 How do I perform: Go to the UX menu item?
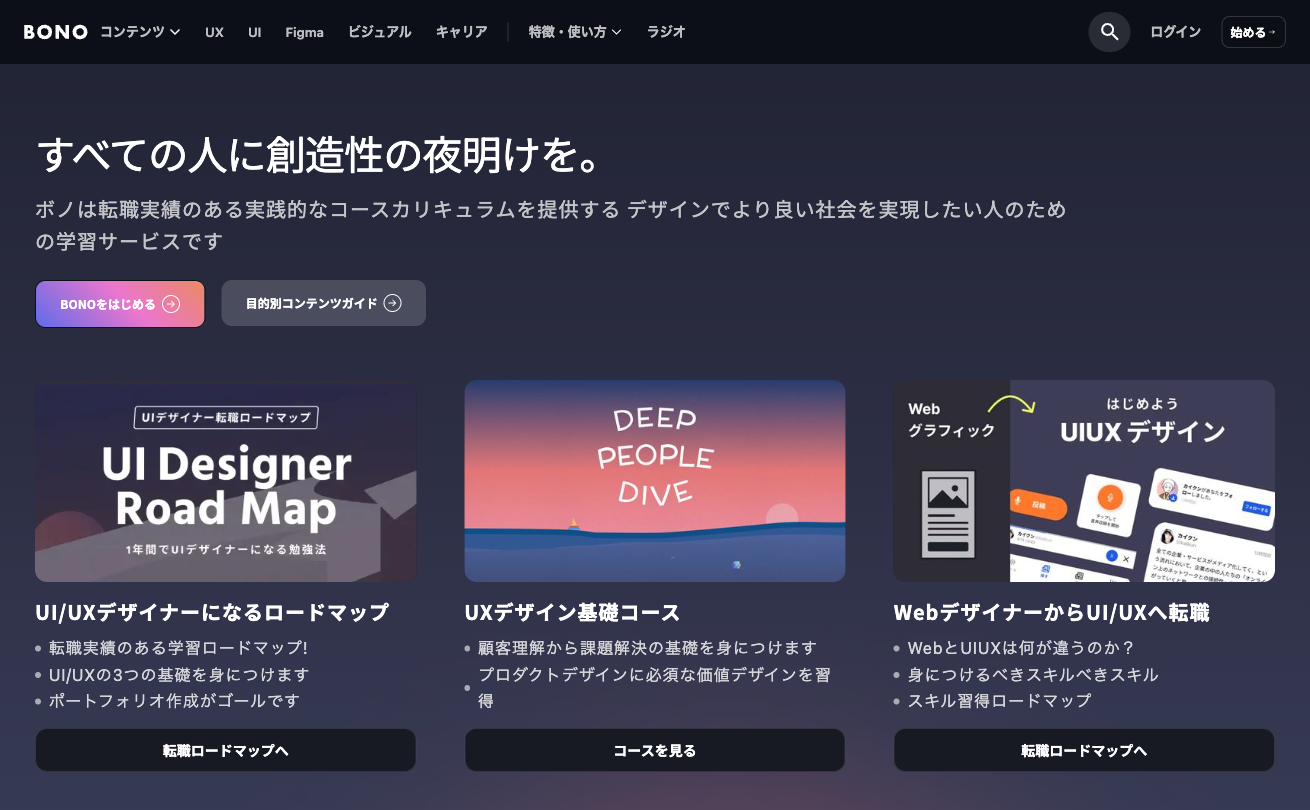214,32
